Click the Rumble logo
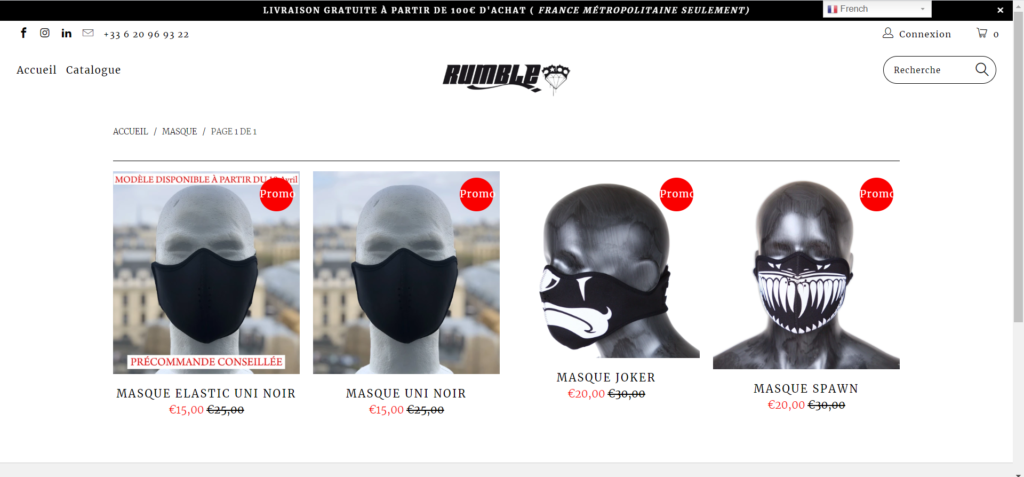The image size is (1024, 477). [x=506, y=78]
